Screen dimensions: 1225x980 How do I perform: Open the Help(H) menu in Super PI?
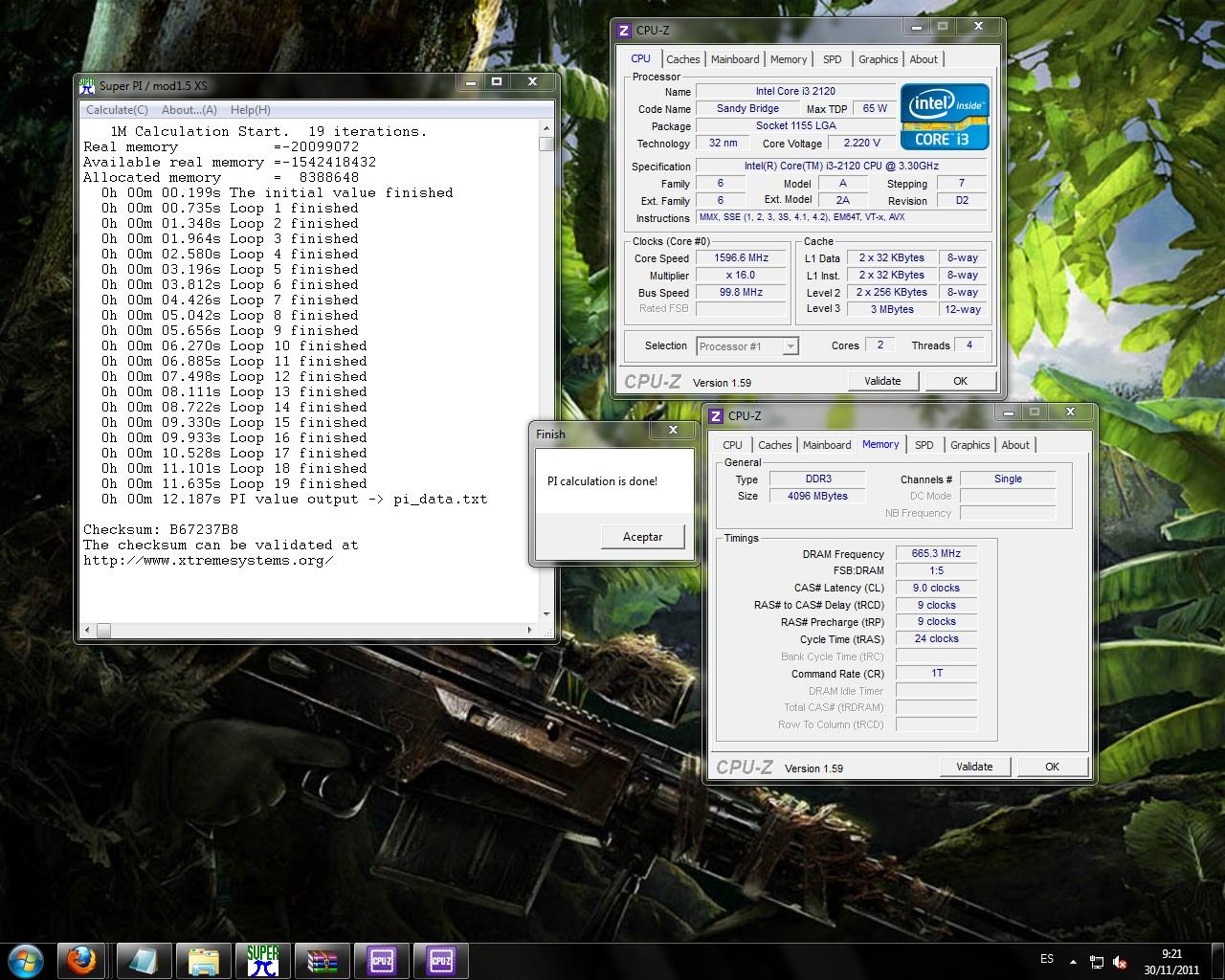[x=251, y=110]
